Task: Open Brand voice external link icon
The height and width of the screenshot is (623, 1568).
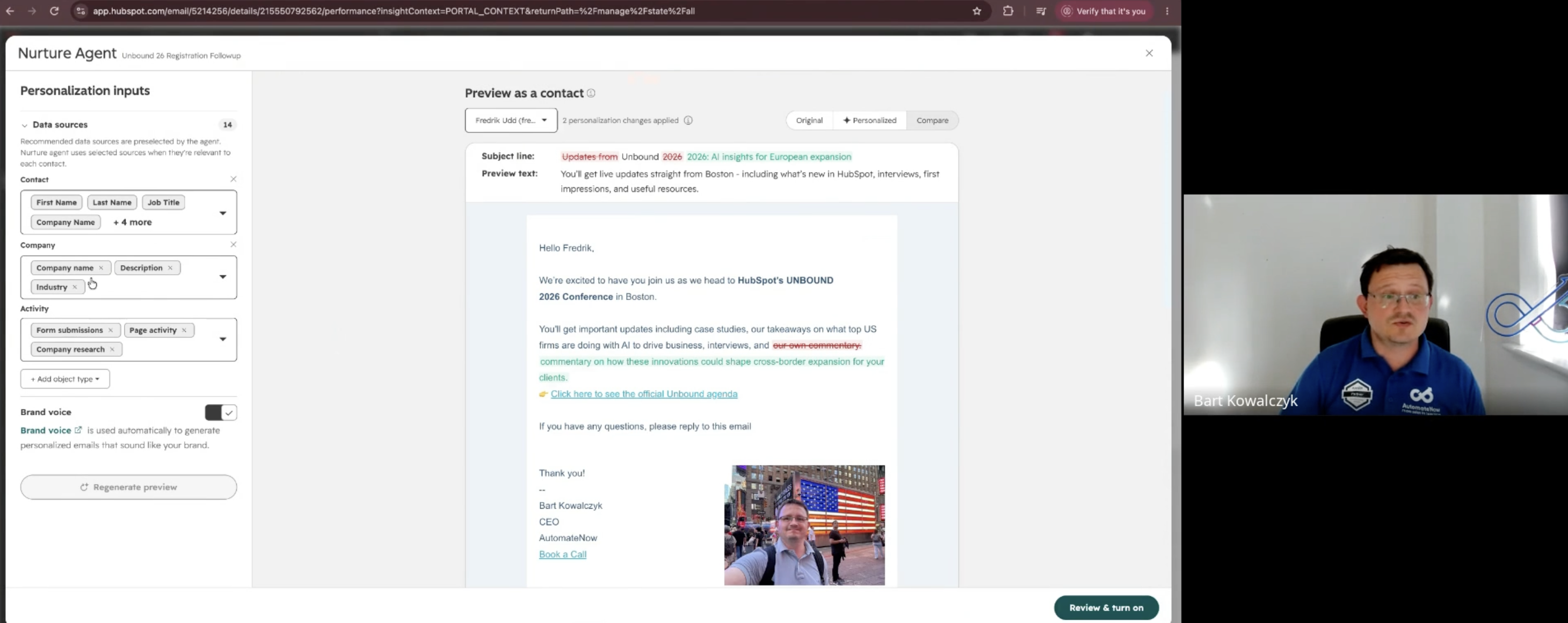Action: (78, 430)
